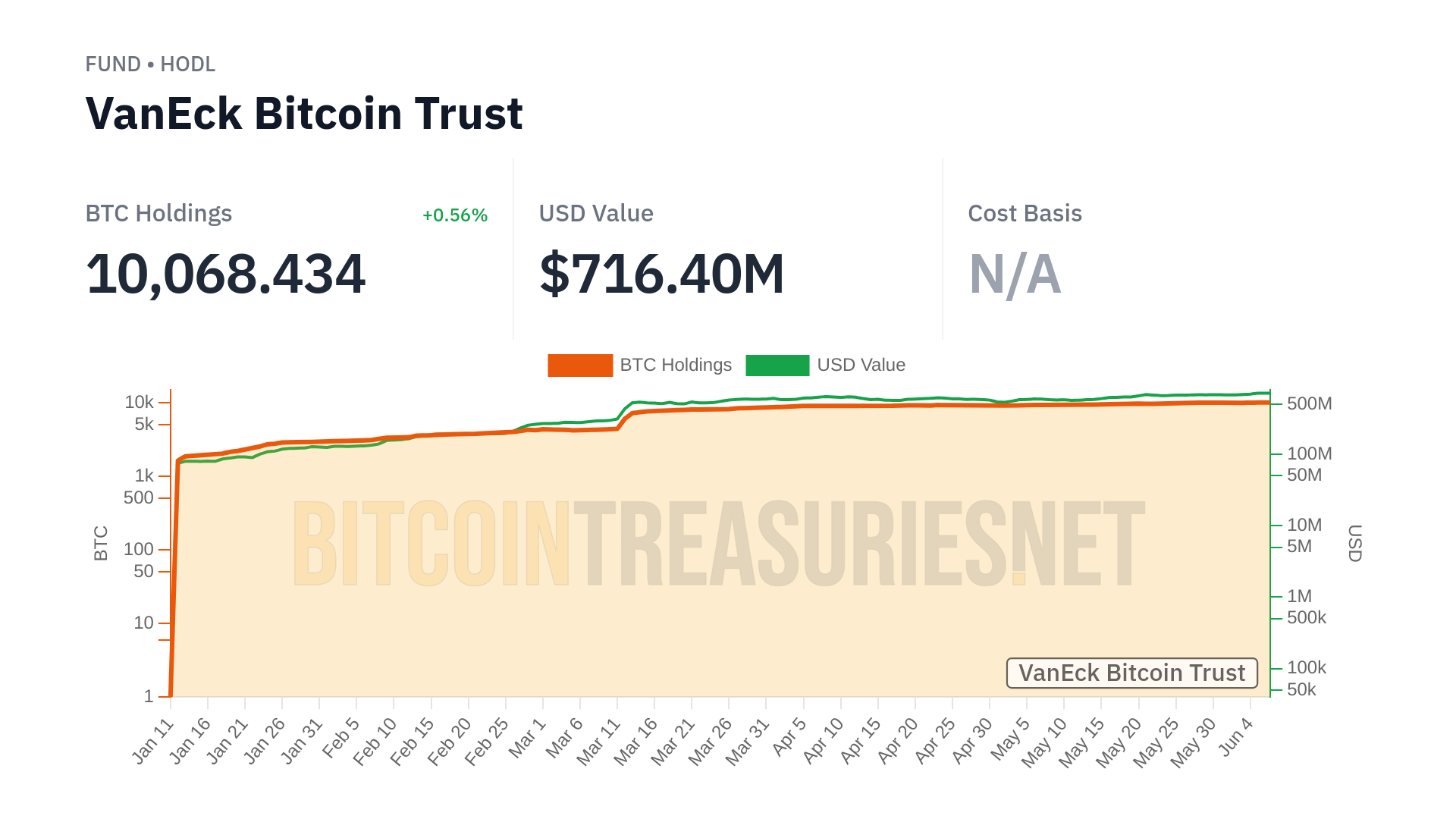
Task: Select the $716.40M USD value figure
Action: coord(661,274)
